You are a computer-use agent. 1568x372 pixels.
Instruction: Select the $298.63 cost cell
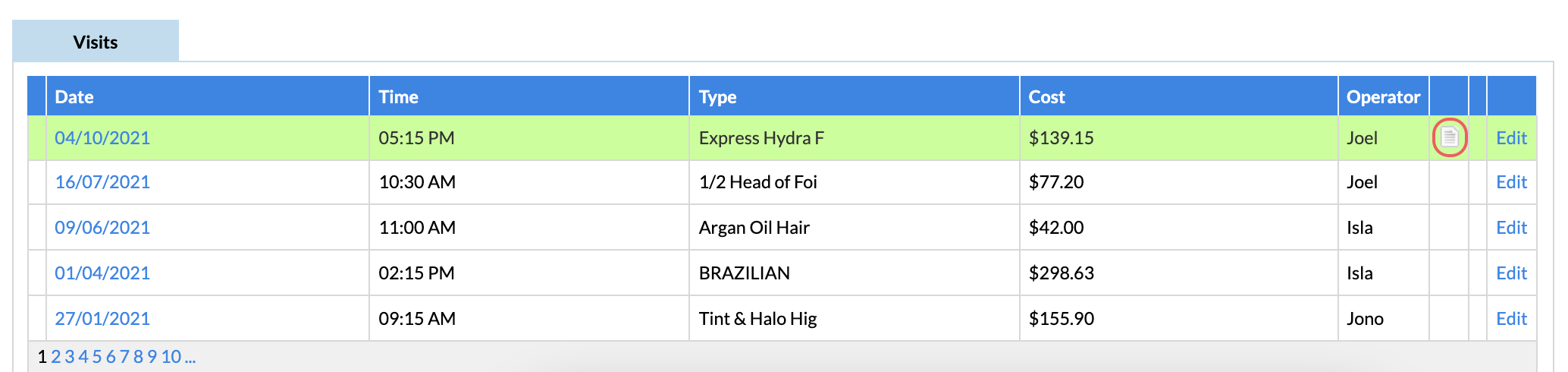(x=1179, y=273)
